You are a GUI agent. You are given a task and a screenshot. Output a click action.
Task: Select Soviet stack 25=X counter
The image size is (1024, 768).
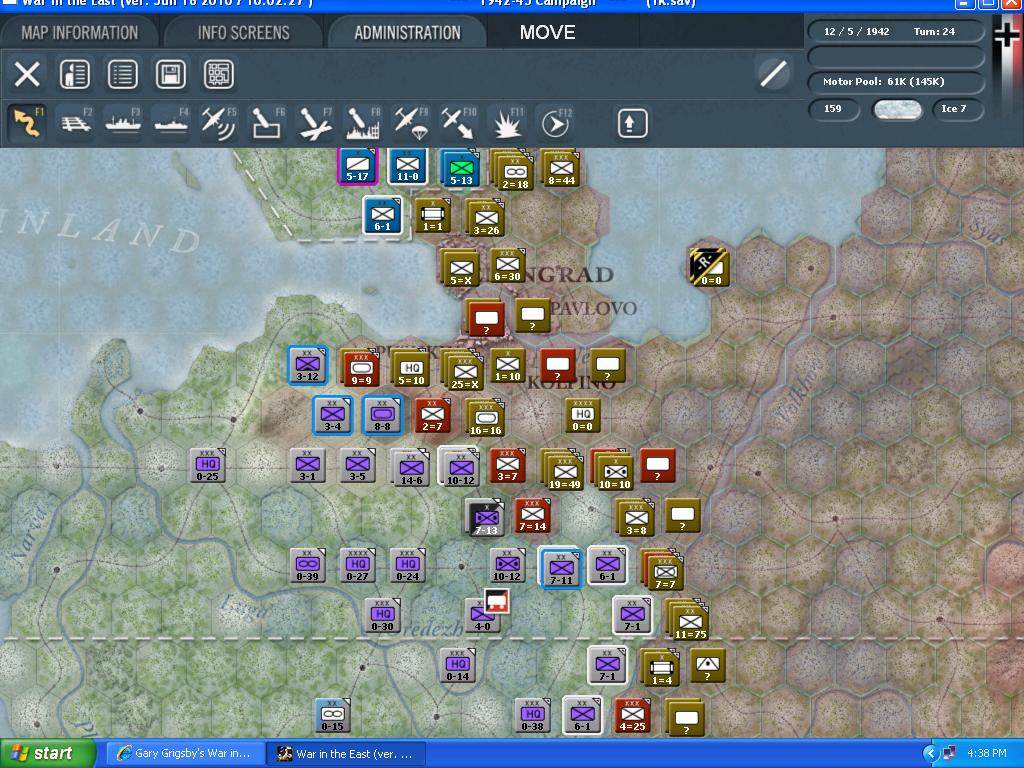[464, 370]
